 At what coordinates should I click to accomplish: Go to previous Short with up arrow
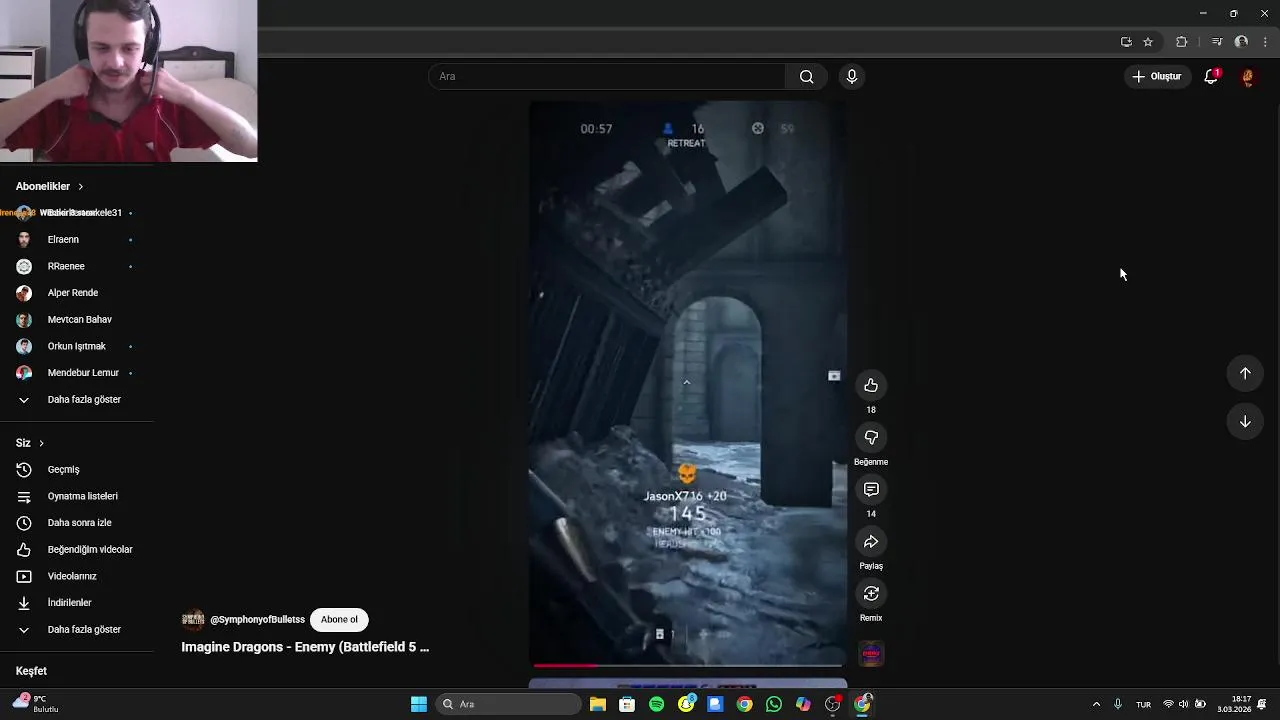[1245, 373]
